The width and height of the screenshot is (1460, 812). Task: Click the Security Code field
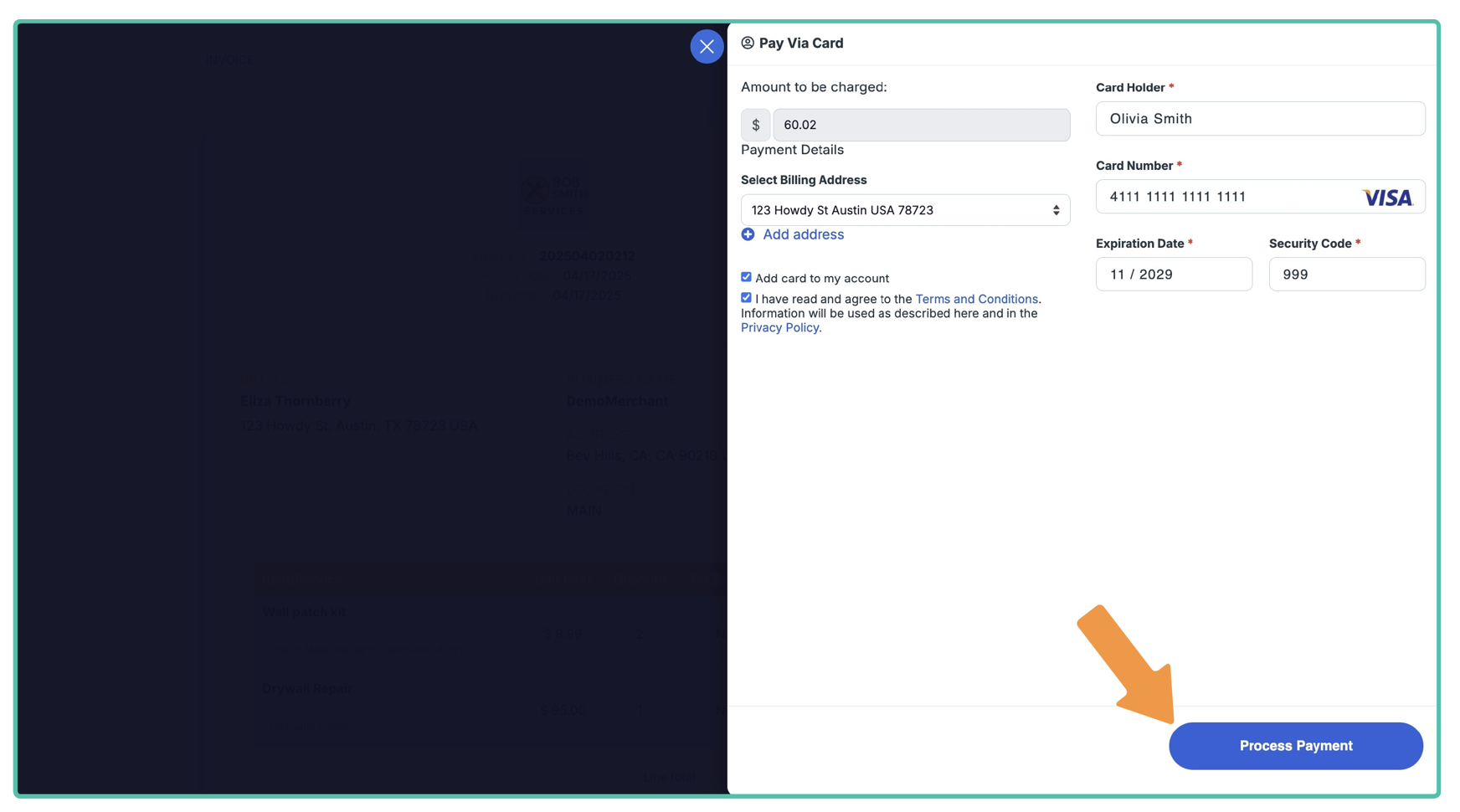point(1346,275)
